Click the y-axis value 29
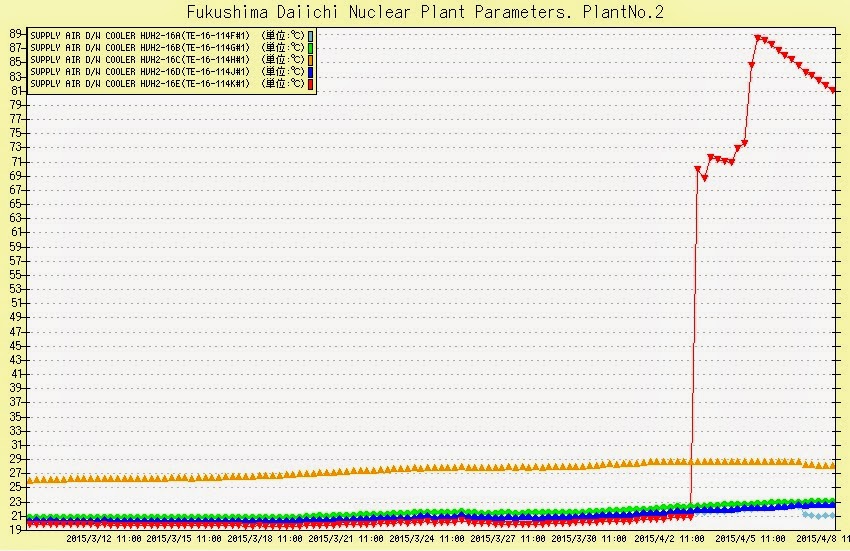Viewport: 850px width, 551px height. (x=15, y=459)
